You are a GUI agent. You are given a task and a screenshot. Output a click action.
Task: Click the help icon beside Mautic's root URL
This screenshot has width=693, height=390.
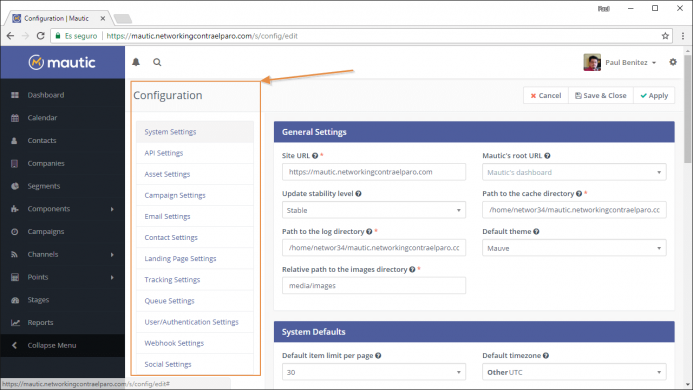tap(547, 156)
